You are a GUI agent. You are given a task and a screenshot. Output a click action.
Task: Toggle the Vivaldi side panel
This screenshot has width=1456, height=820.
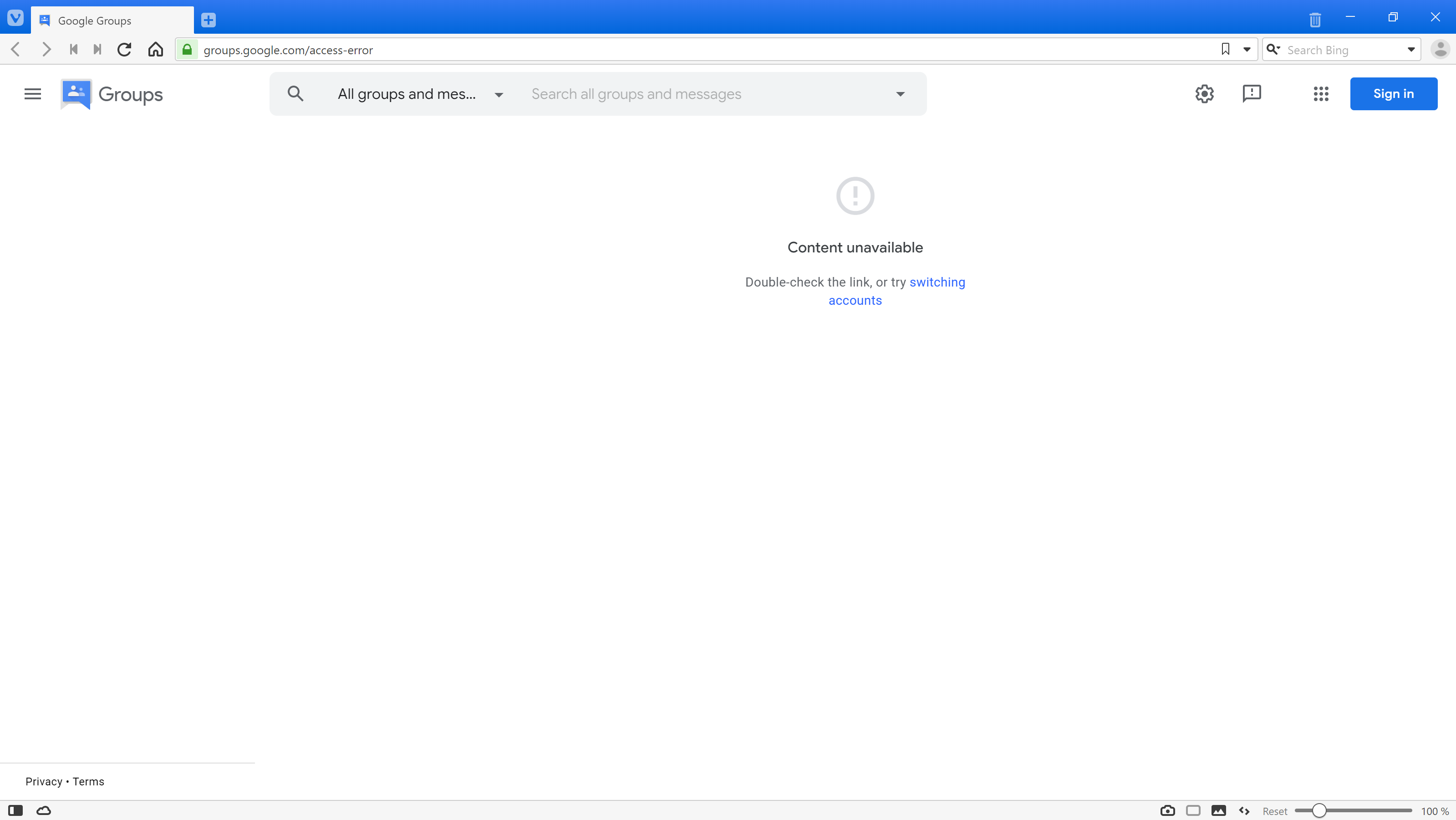tap(15, 810)
